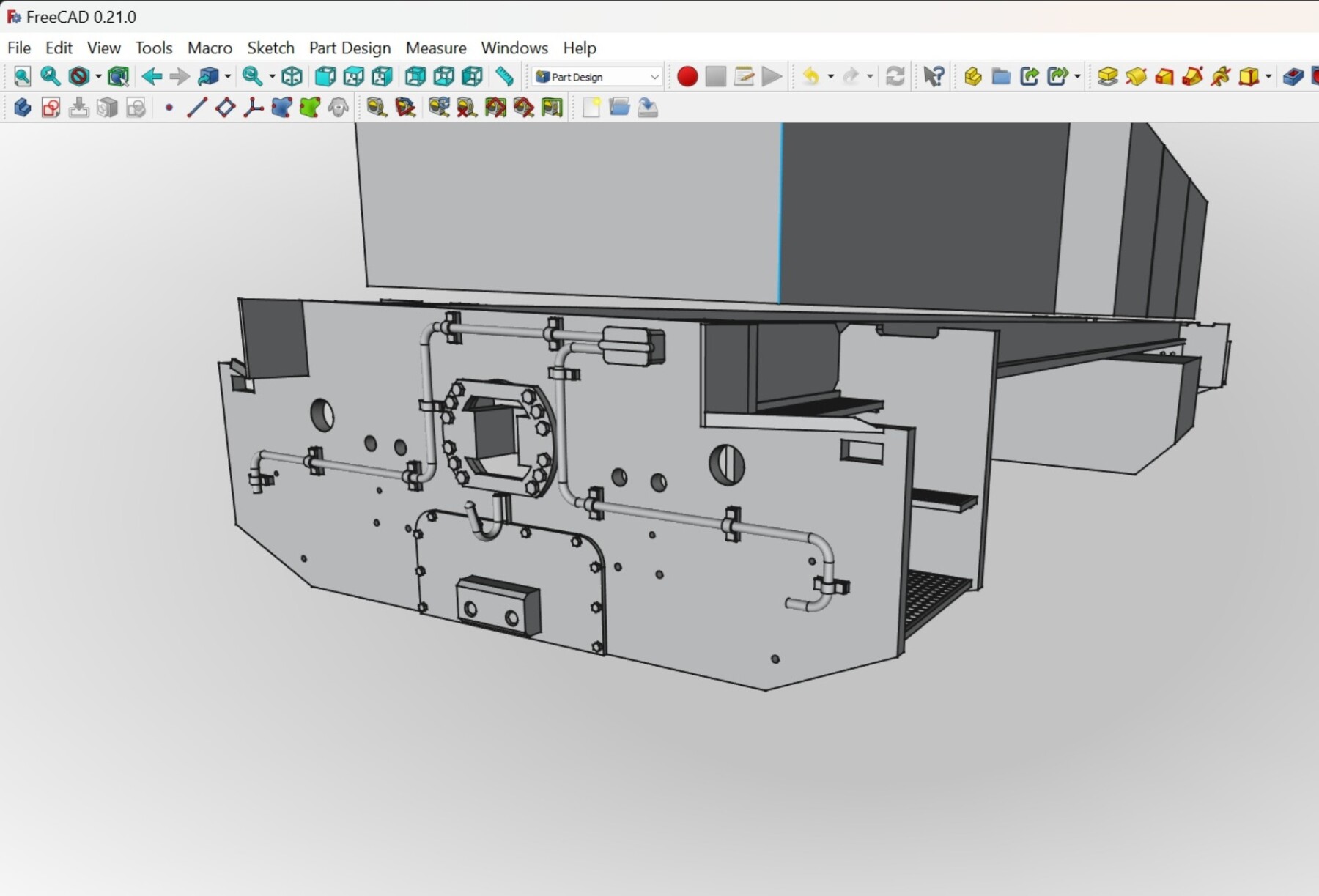Select the Additive Helix tool

click(x=1221, y=76)
